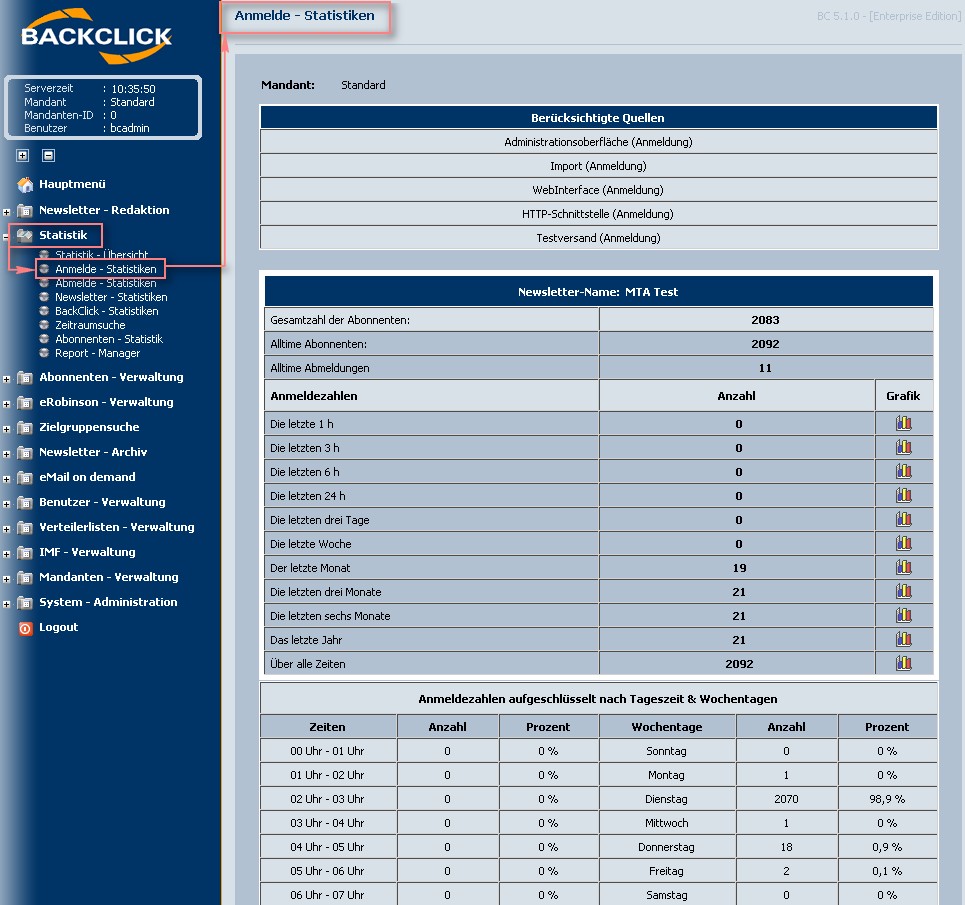Expand the Abonnenten - Verwaltung node
Image resolution: width=965 pixels, height=905 pixels.
[x=6, y=379]
